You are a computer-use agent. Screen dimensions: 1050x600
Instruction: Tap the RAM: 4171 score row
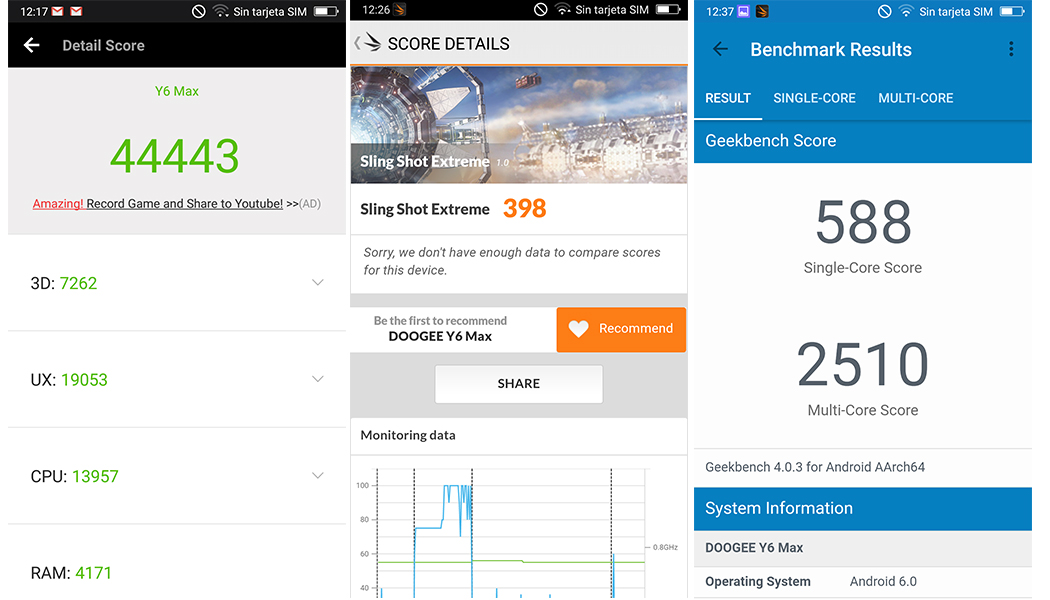(177, 562)
